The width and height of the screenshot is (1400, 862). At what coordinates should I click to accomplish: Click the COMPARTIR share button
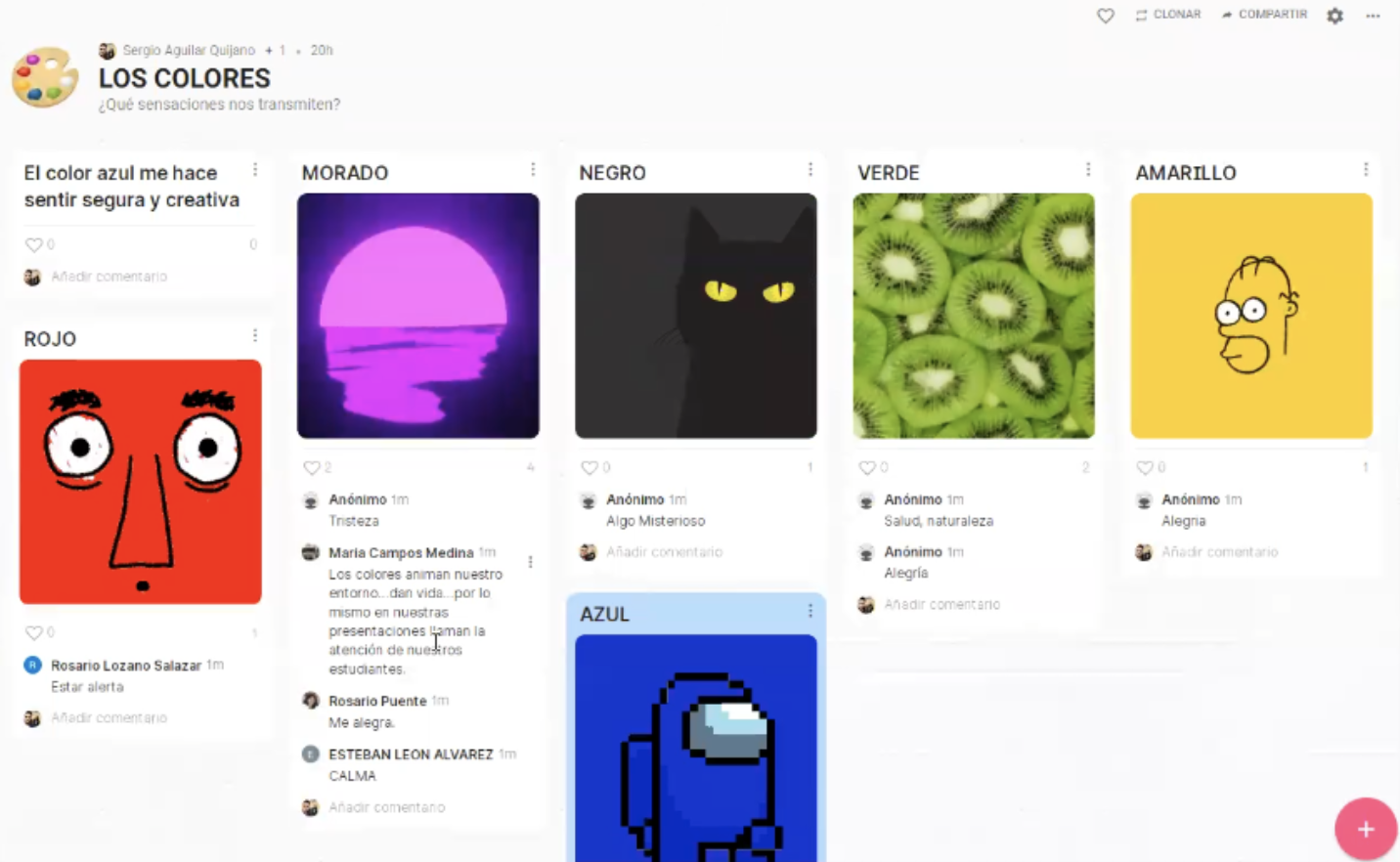[1264, 15]
